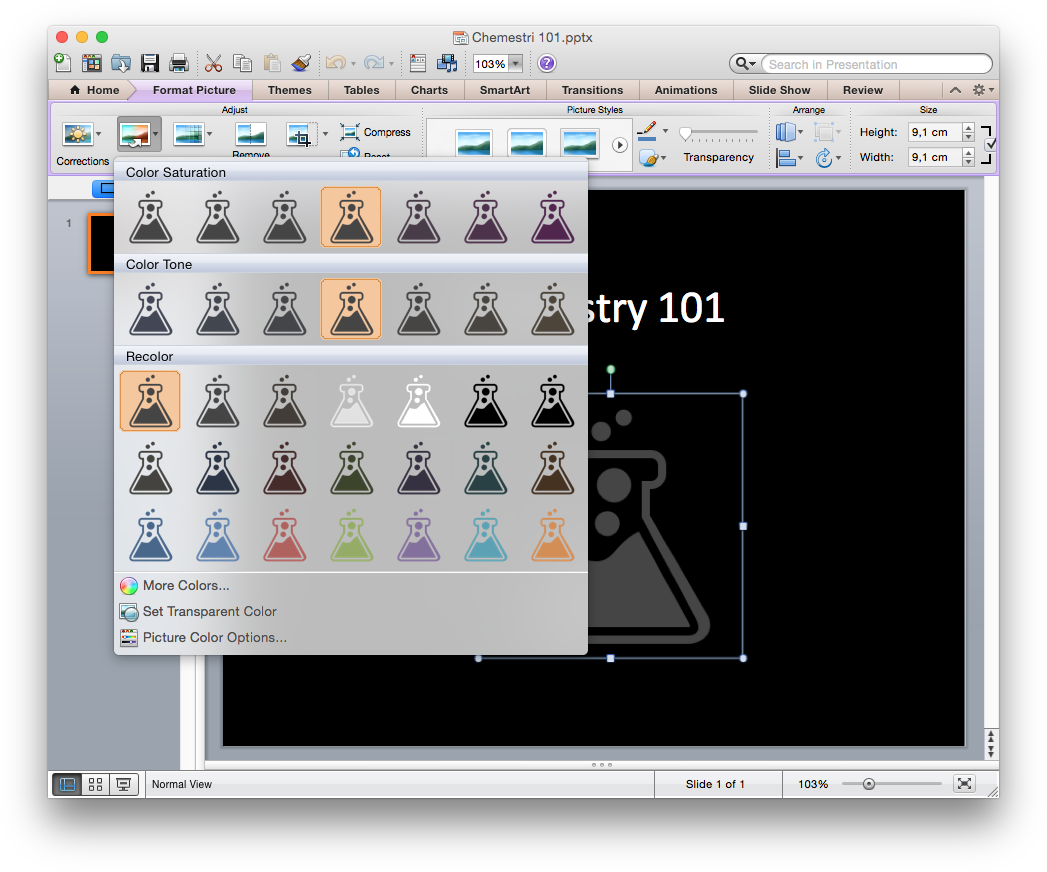
Task: Switch to Slide Sorter view button
Action: [x=95, y=785]
